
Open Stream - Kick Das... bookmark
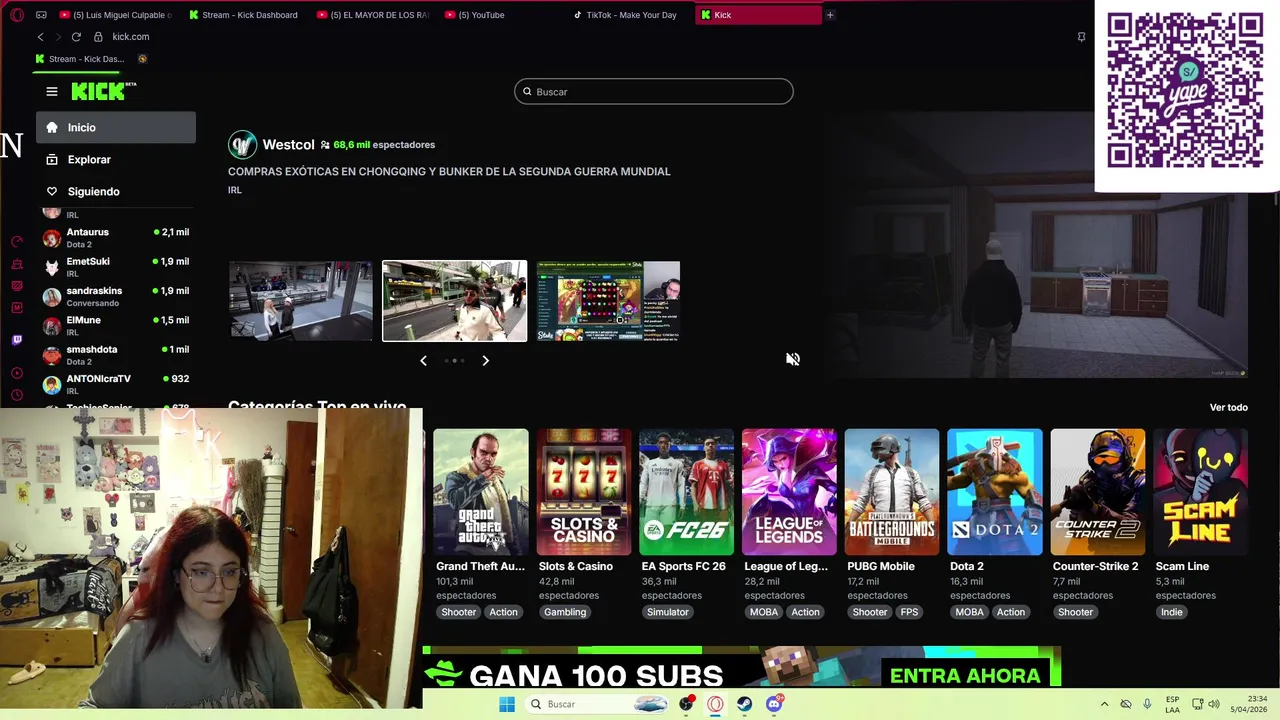78,59
